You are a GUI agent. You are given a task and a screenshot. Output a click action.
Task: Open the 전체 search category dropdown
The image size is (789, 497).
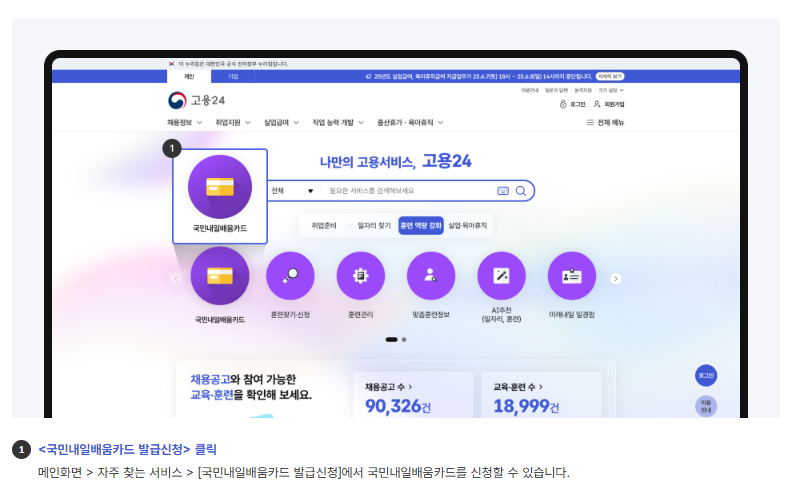(292, 191)
